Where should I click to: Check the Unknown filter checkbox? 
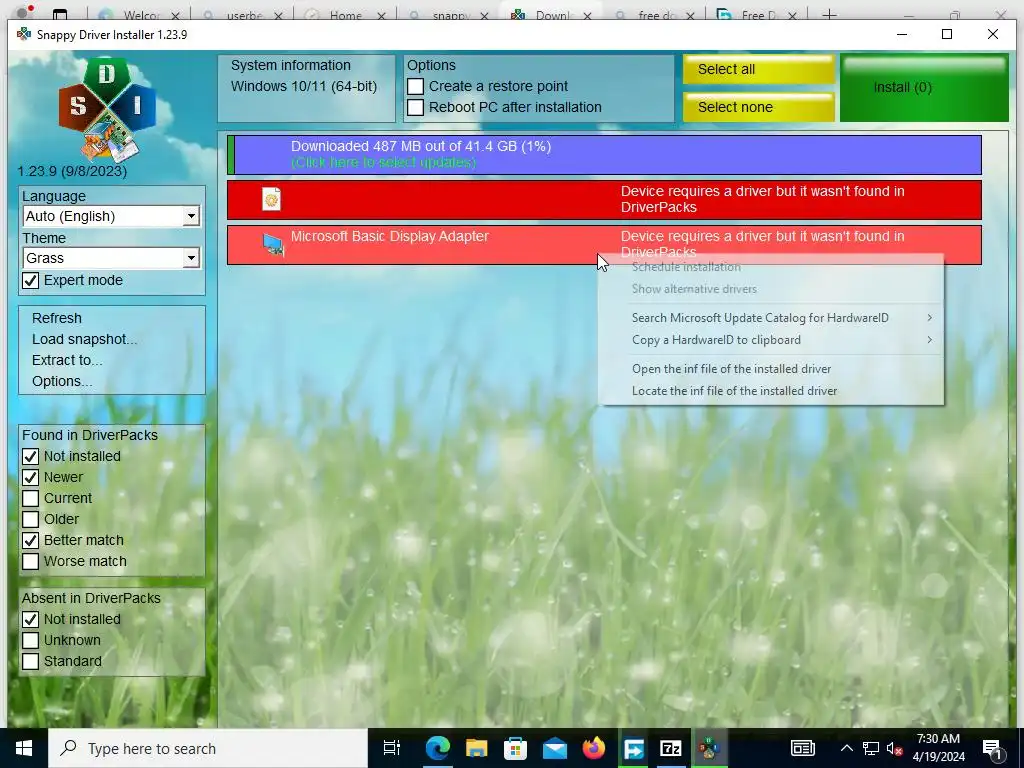(x=31, y=640)
